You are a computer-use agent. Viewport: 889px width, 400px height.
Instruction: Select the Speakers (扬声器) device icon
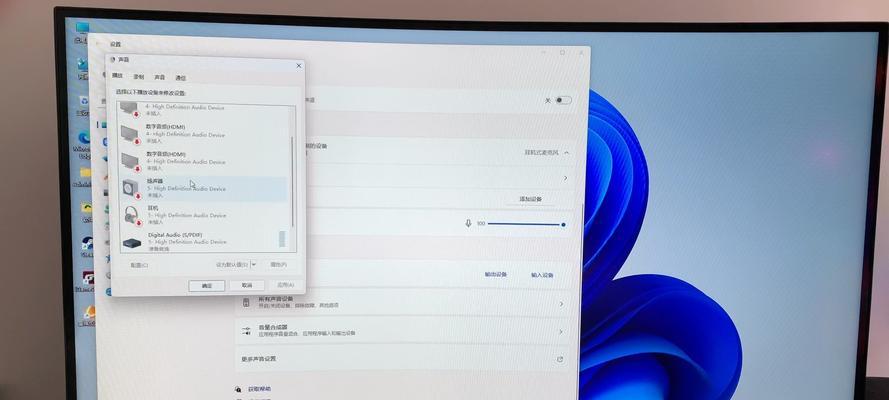pos(131,188)
